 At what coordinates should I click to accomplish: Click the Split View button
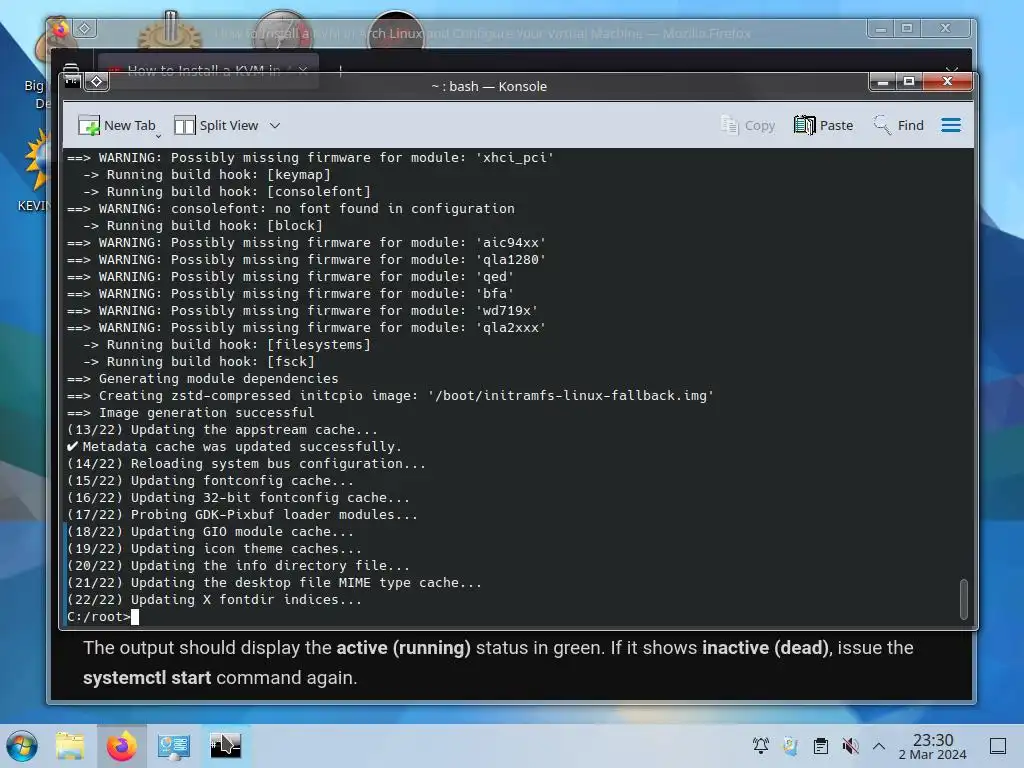216,125
